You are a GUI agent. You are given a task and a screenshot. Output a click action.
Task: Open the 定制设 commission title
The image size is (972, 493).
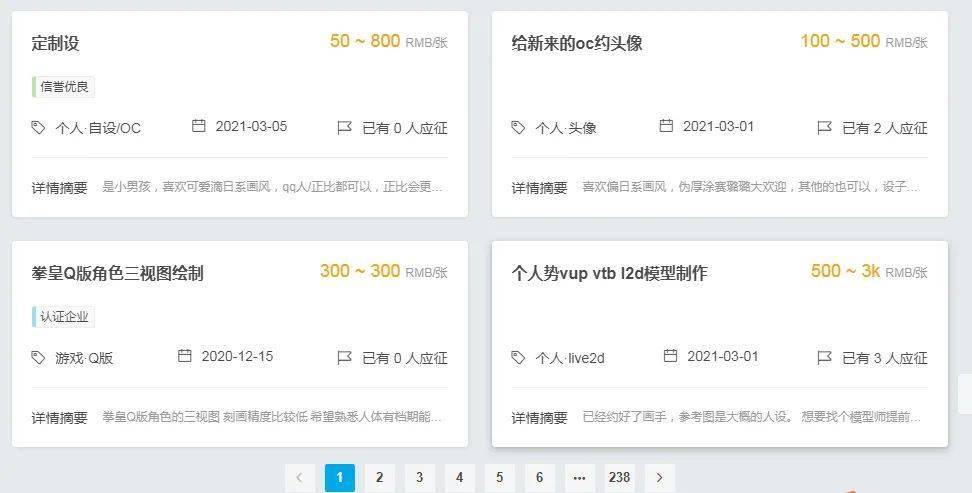56,43
